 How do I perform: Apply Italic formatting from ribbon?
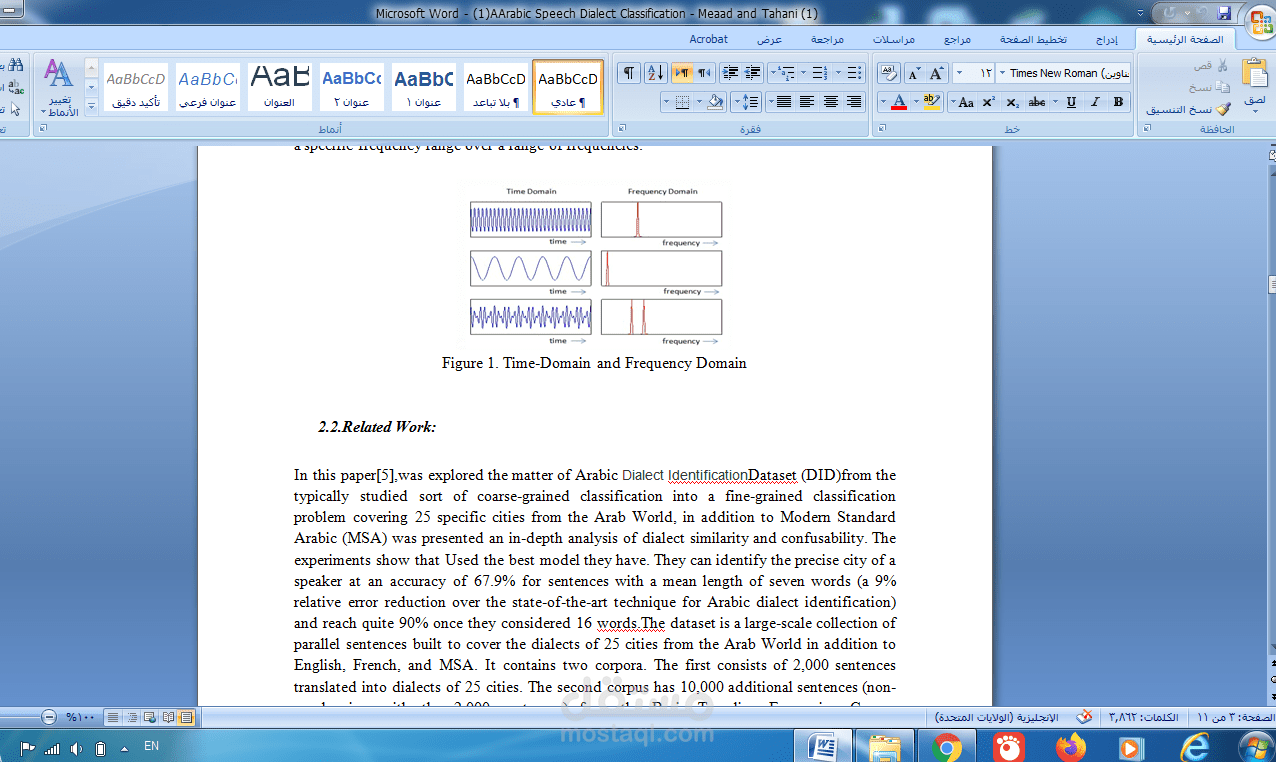point(1095,102)
